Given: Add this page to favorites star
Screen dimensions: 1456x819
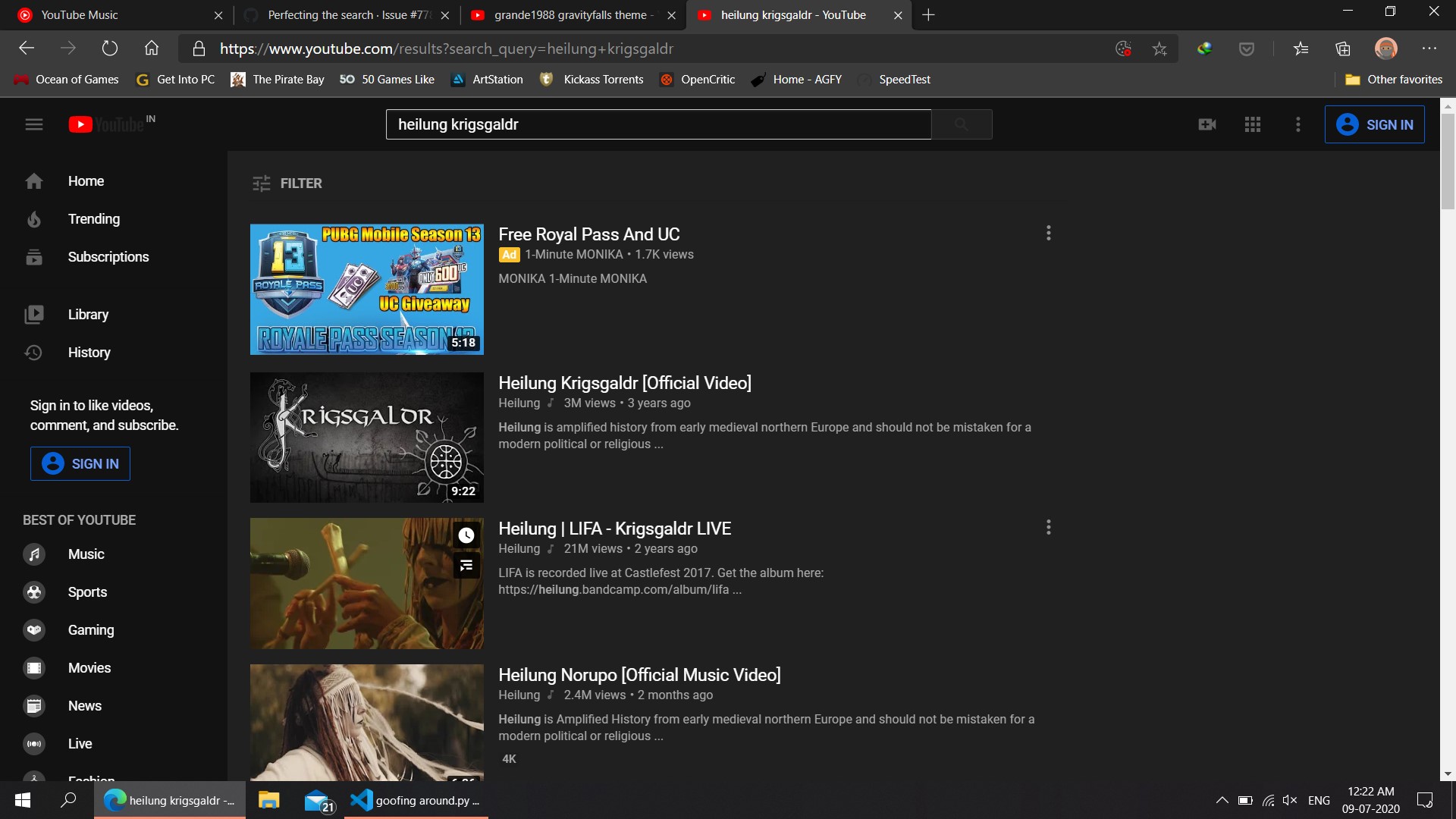Looking at the screenshot, I should [x=1159, y=49].
